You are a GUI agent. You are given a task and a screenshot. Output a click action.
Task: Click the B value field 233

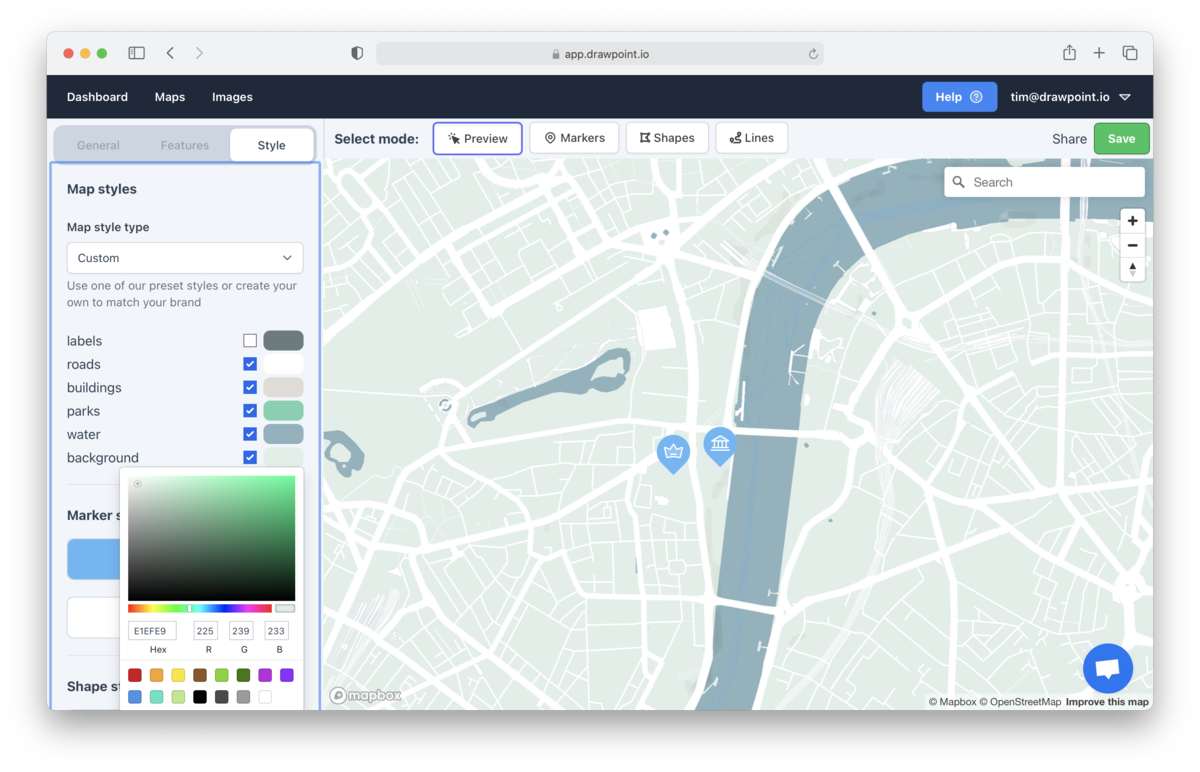[277, 631]
